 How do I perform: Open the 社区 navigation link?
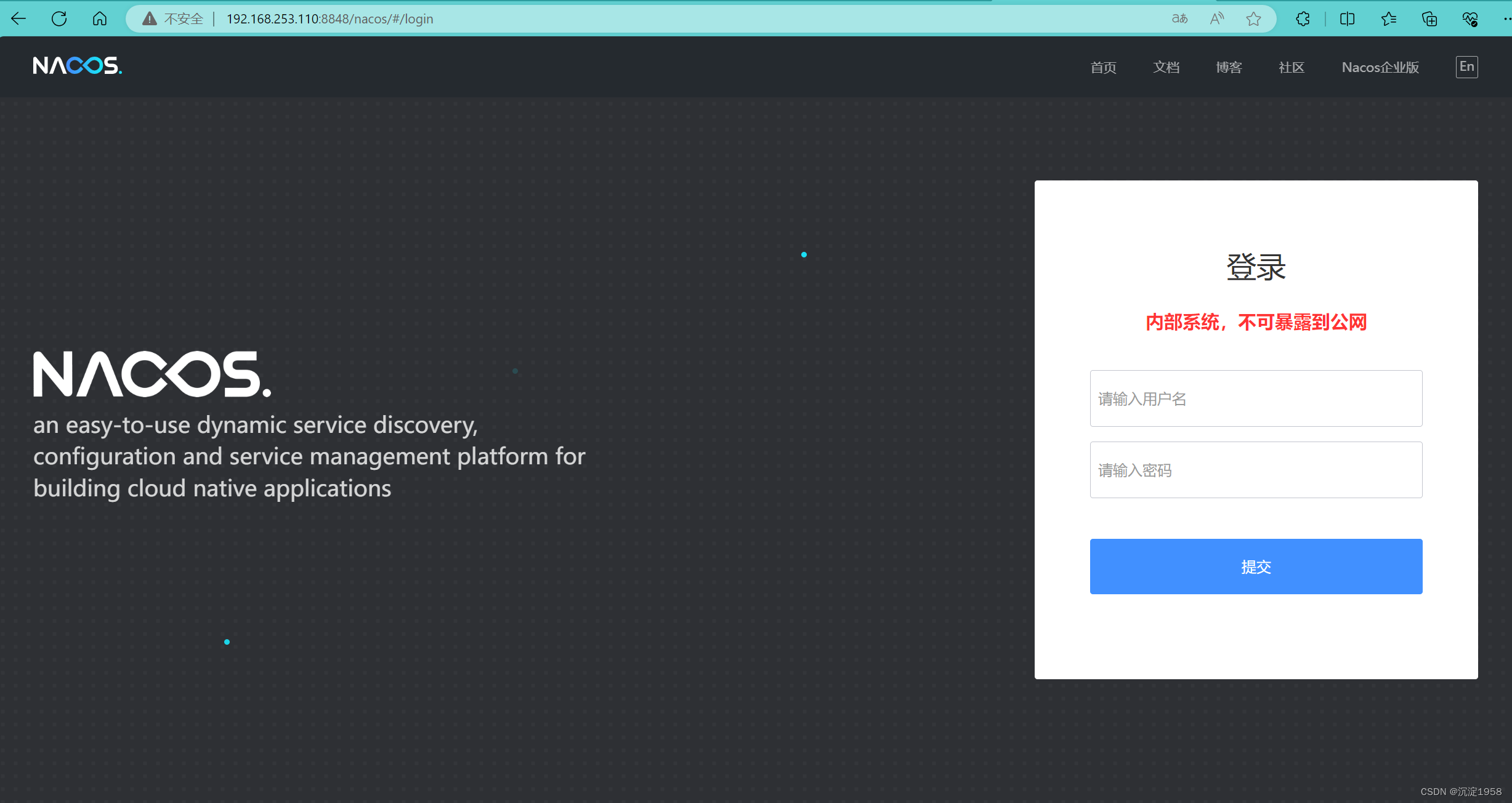[x=1292, y=67]
